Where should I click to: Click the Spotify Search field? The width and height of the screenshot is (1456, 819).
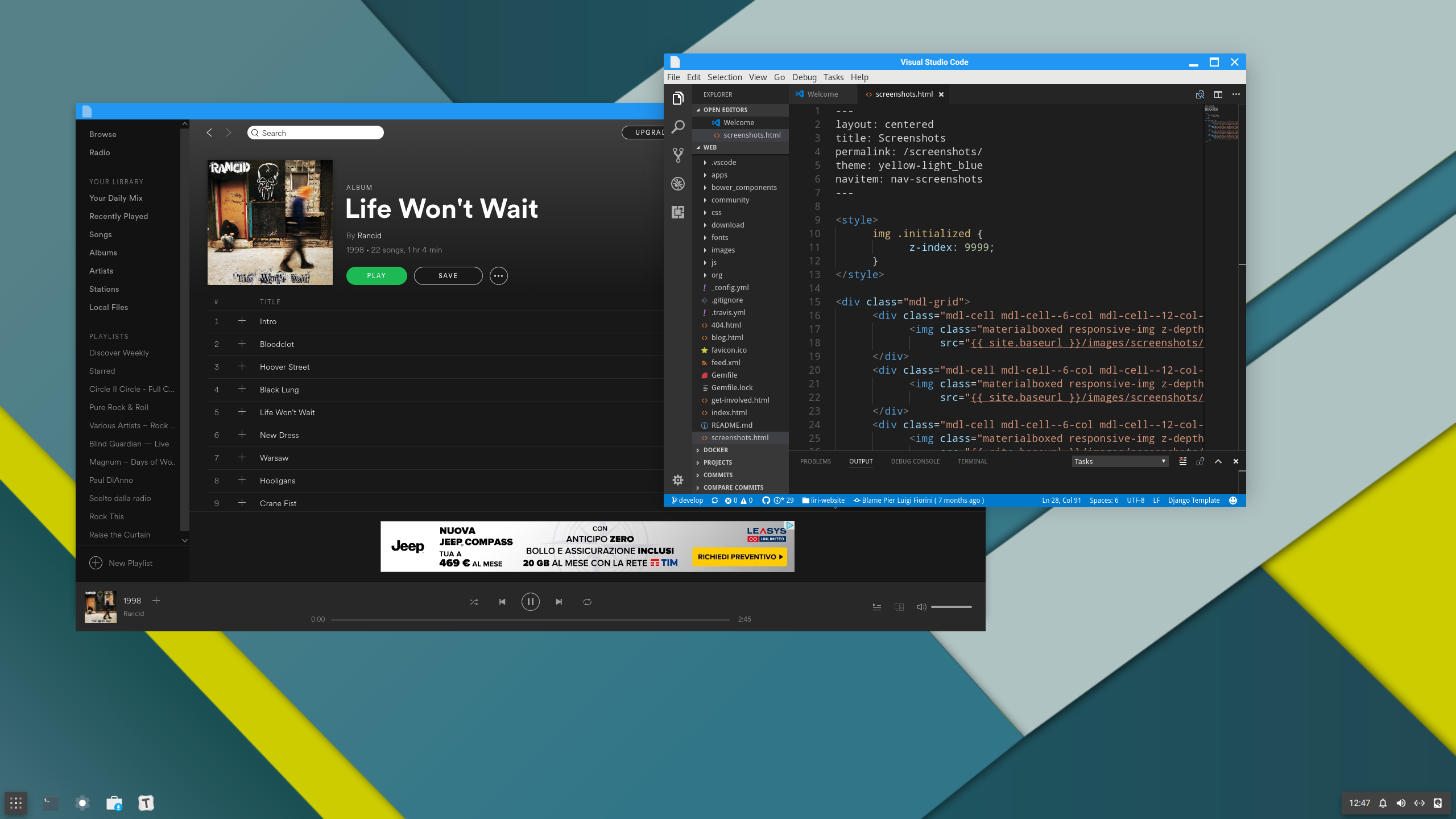tap(316, 133)
